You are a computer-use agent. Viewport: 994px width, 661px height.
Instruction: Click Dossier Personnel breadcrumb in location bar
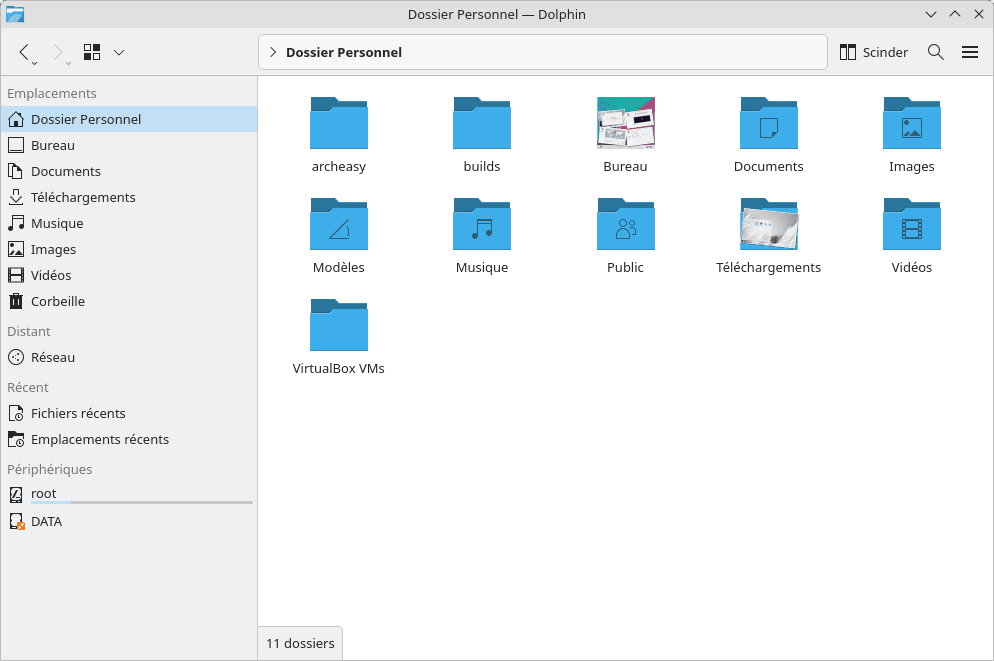coord(344,52)
